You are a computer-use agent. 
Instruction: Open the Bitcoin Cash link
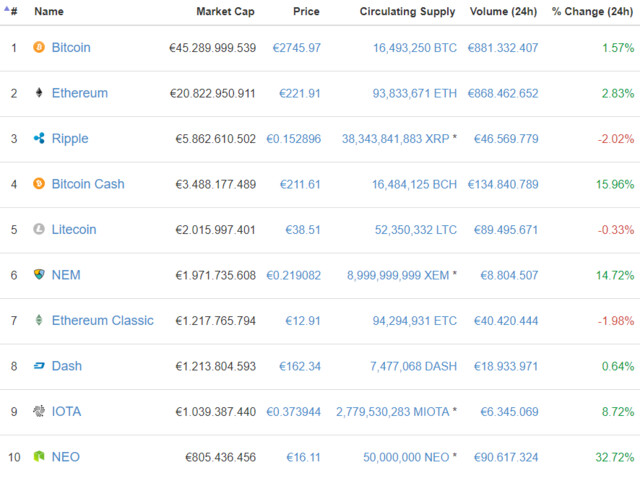pos(88,184)
